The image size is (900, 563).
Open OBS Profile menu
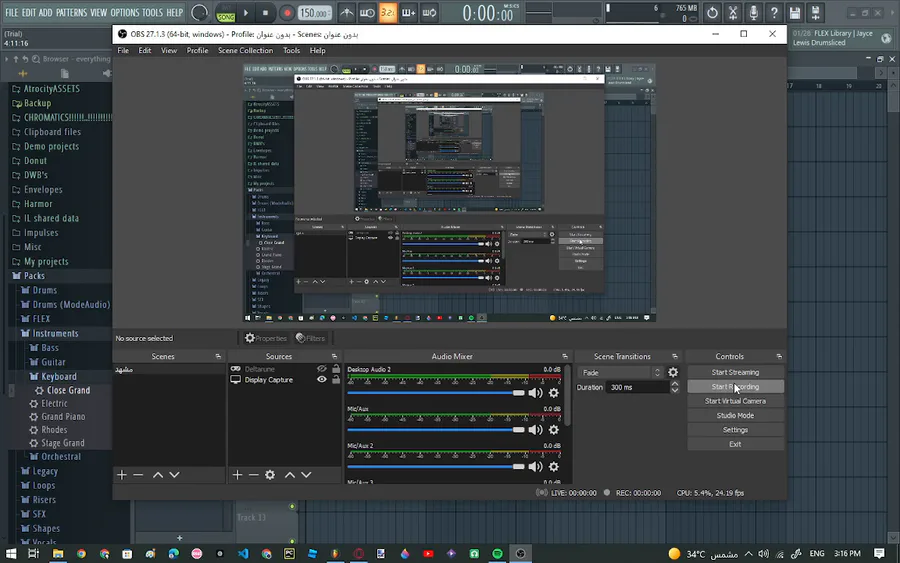(197, 51)
